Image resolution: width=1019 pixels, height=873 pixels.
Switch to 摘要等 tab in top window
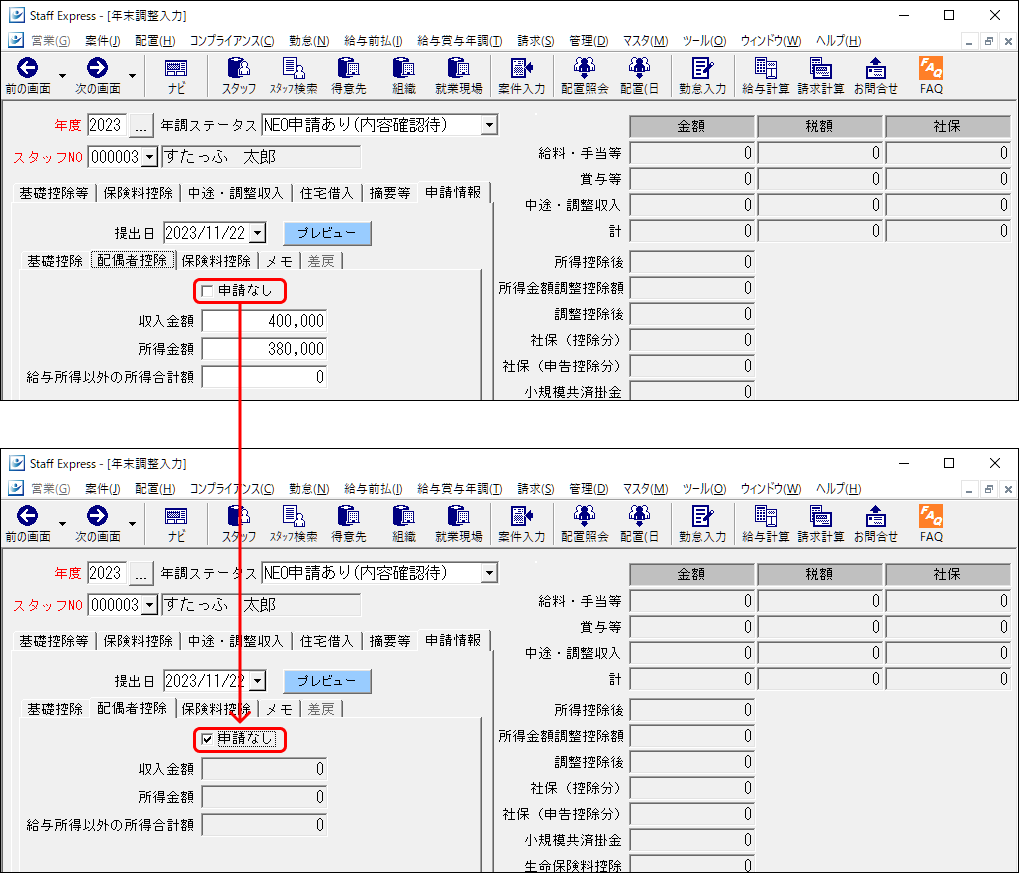click(x=389, y=193)
